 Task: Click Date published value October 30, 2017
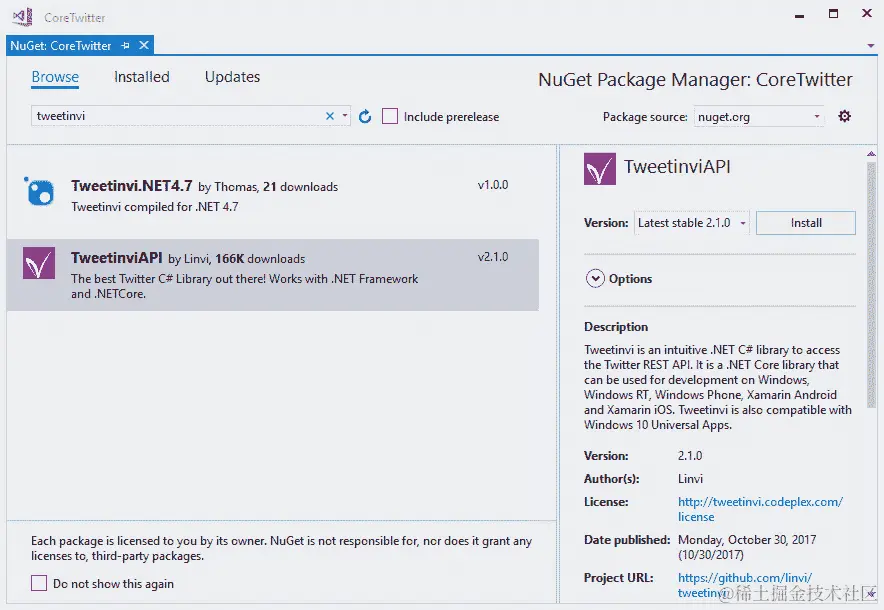coord(747,547)
